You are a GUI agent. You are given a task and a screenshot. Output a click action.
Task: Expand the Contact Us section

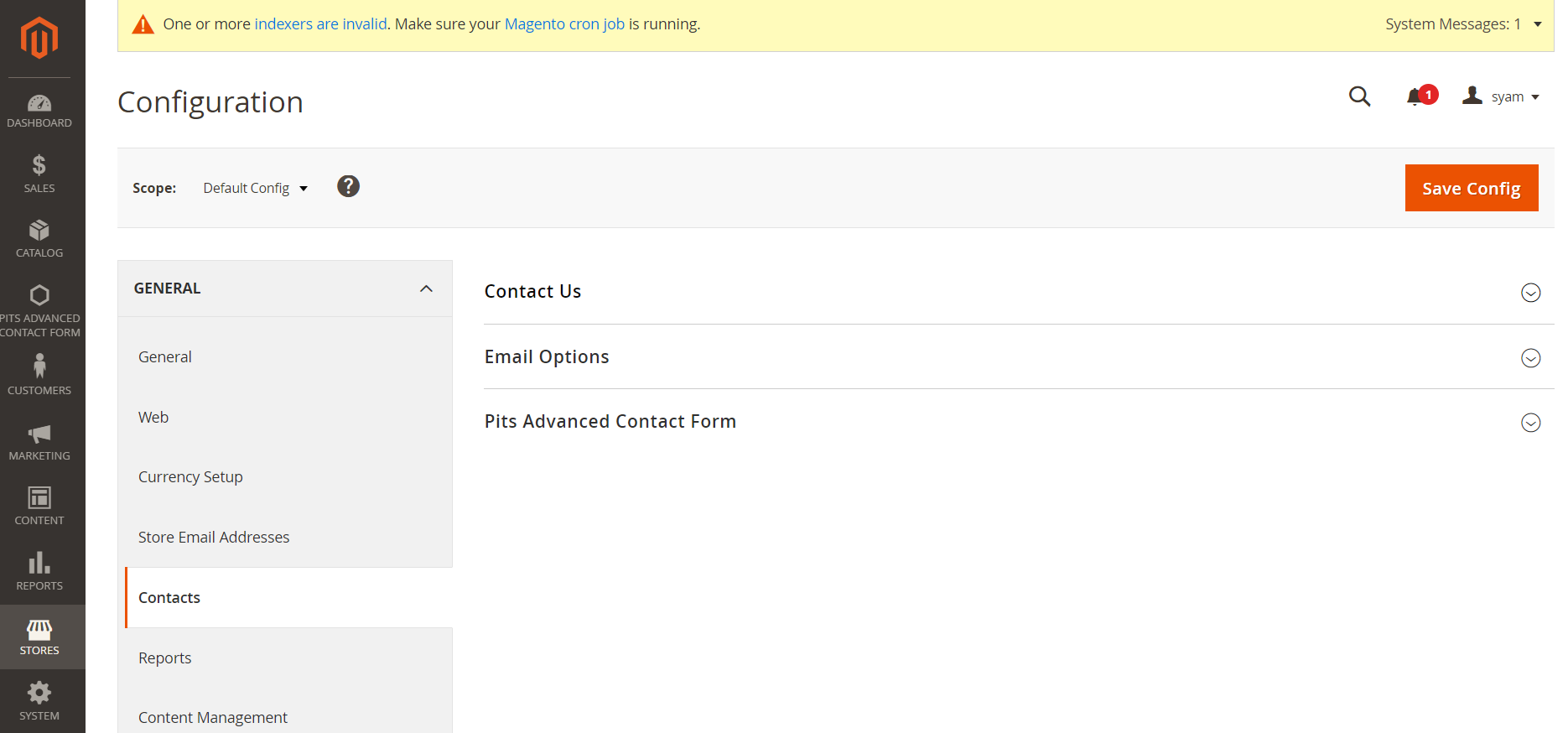[1530, 293]
